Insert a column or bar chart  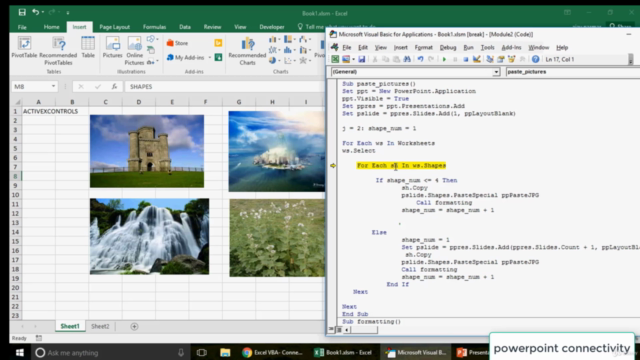pyautogui.click(x=273, y=39)
